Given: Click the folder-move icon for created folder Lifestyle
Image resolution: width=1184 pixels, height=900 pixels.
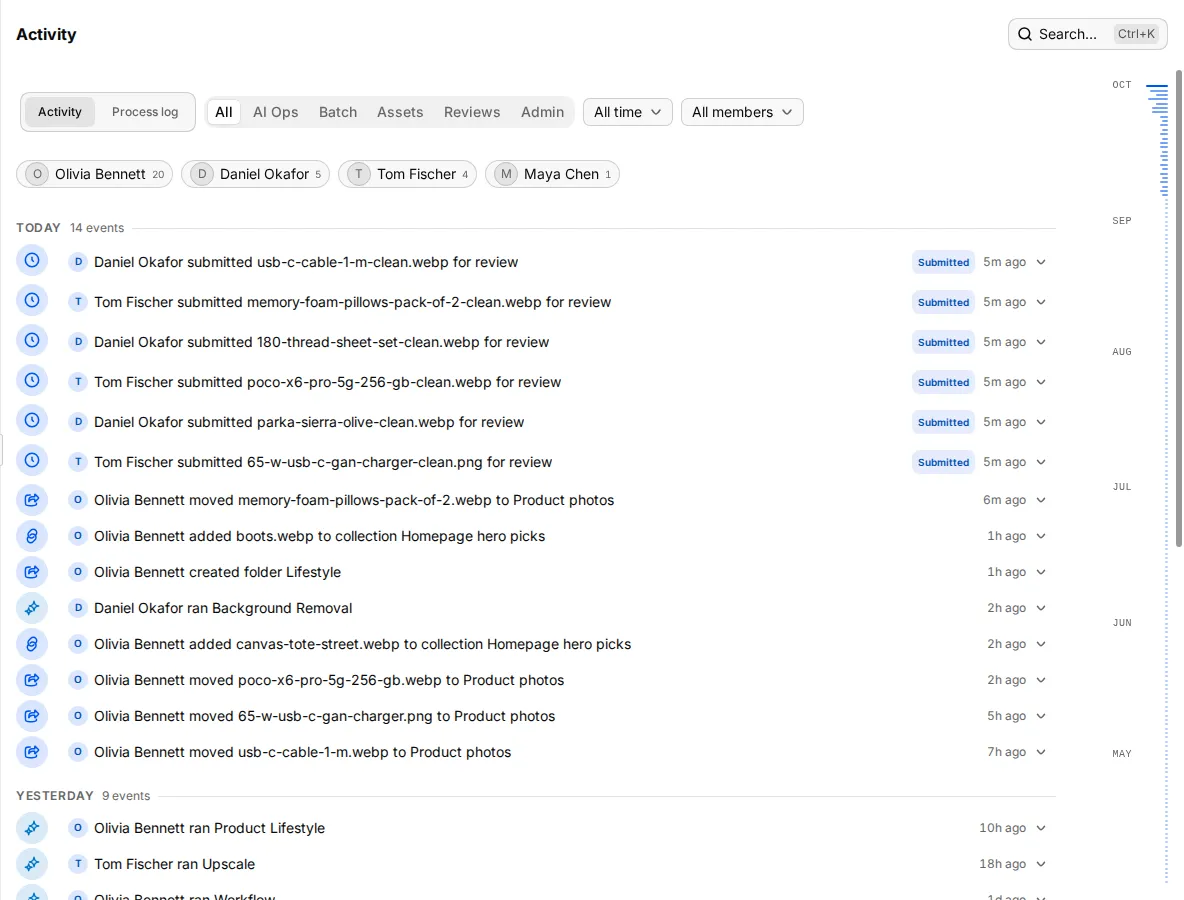Looking at the screenshot, I should (x=32, y=572).
